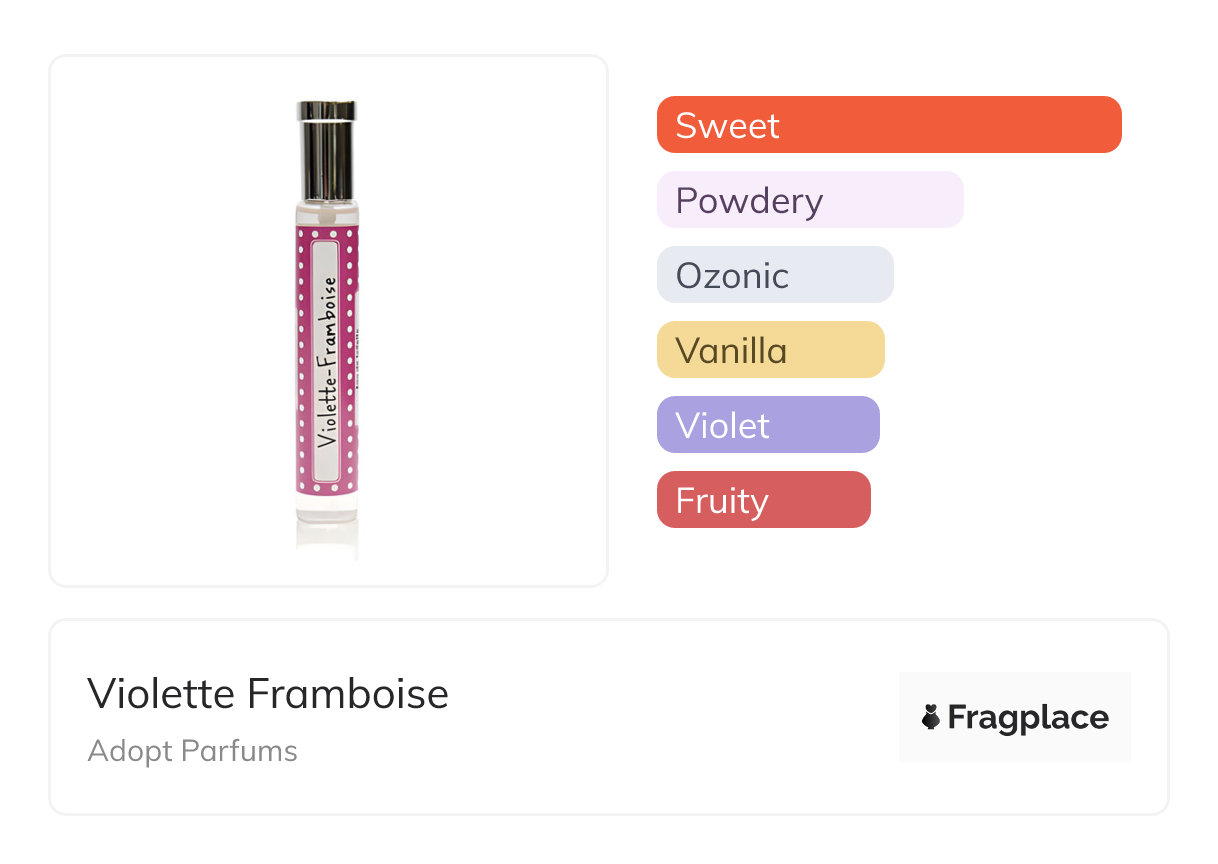
Task: Choose the red Fruity accord bar
Action: point(763,500)
